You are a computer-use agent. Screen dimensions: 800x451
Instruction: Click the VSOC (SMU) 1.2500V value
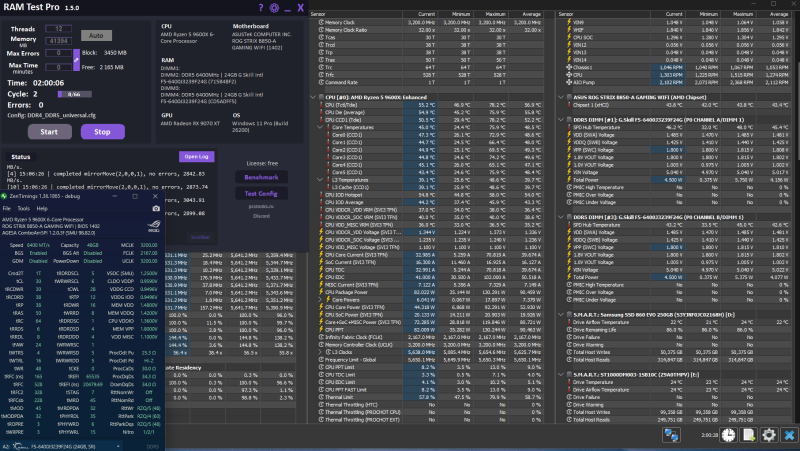point(148,273)
